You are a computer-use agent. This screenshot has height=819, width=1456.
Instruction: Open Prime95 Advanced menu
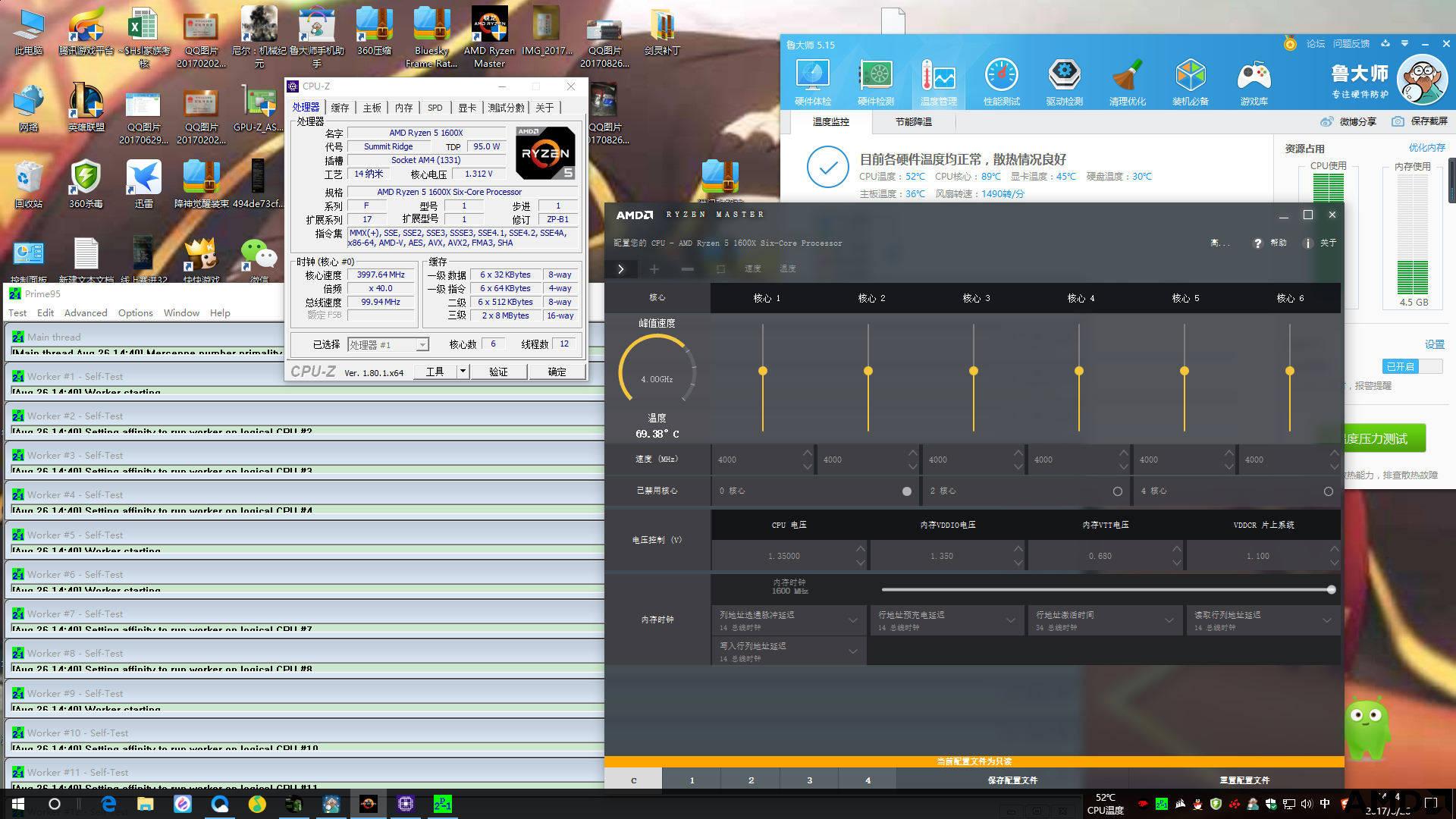click(x=86, y=313)
